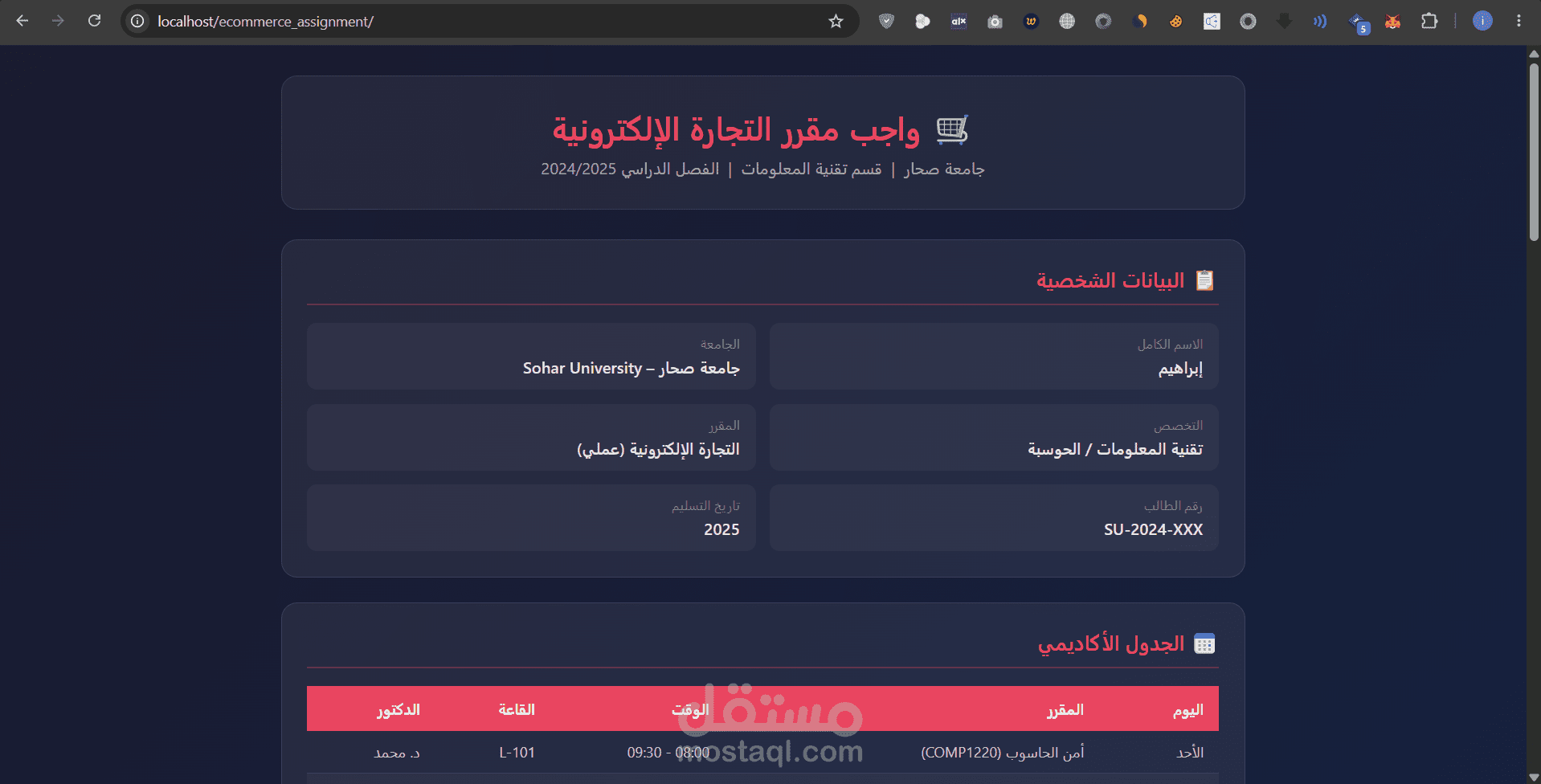Image resolution: width=1541 pixels, height=784 pixels.
Task: Open the gray globe extension icon
Action: pos(1067,22)
